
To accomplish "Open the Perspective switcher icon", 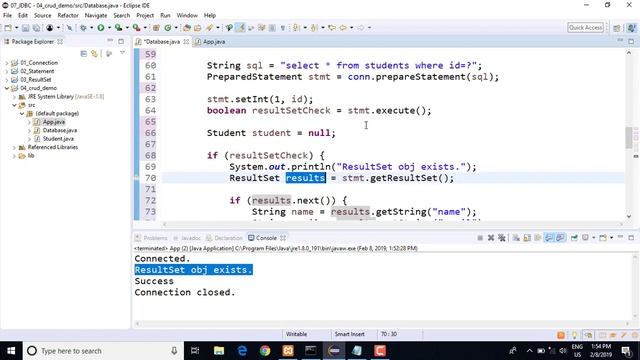I will [617, 28].
